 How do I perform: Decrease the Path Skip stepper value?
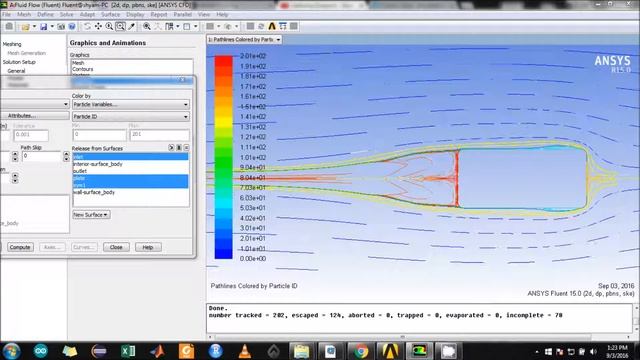[66, 159]
